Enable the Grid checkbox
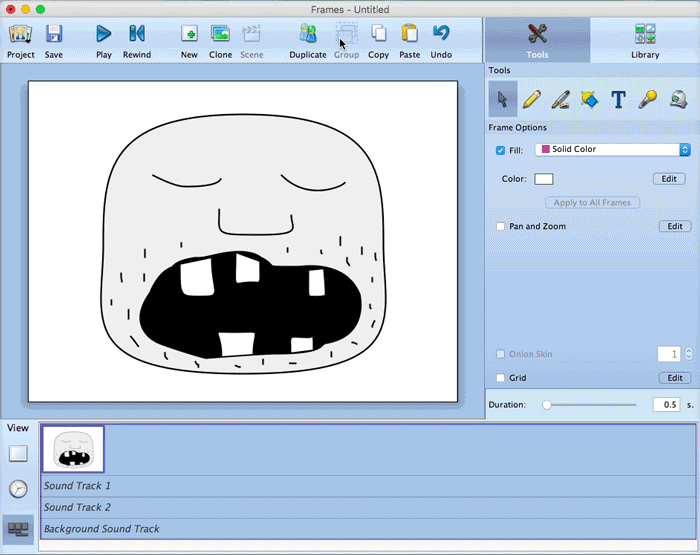700x555 pixels. pyautogui.click(x=500, y=378)
